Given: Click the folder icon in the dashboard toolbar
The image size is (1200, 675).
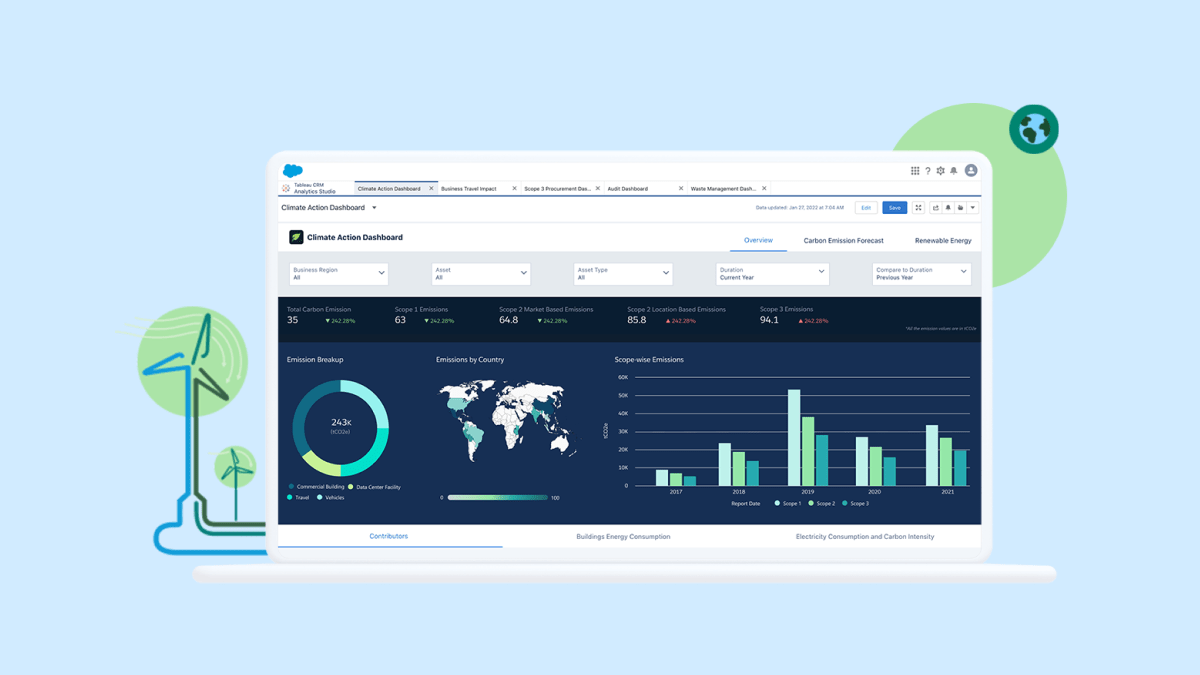Looking at the screenshot, I should click(x=960, y=208).
